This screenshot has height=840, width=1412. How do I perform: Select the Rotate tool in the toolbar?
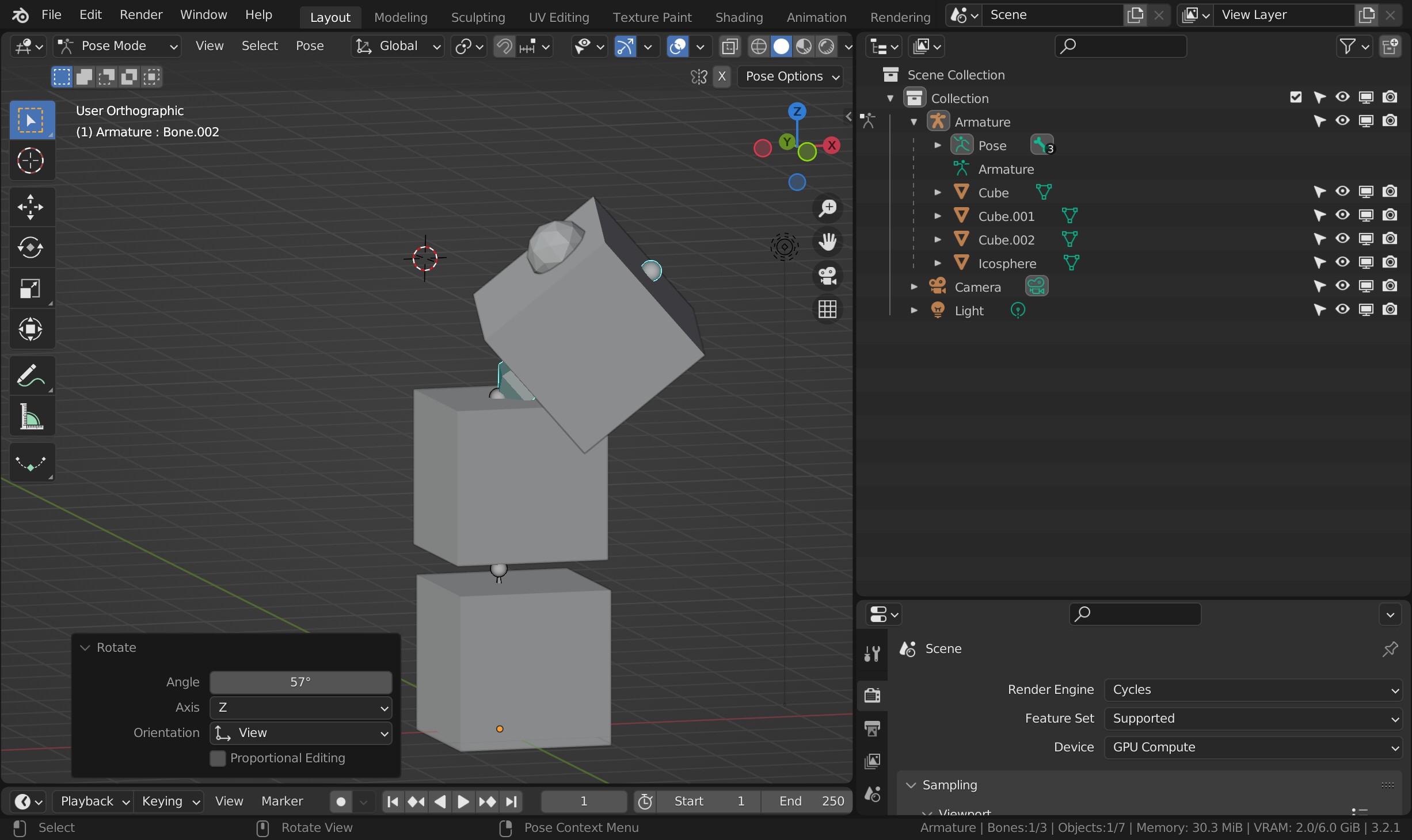click(31, 247)
